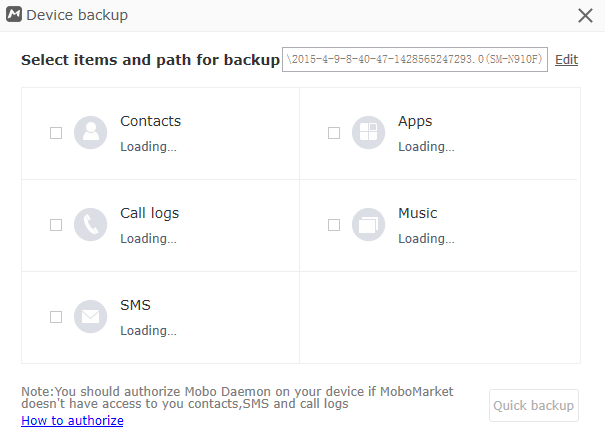Tick the Apps backup checkbox
Viewport: 605px width, 444px height.
coord(334,133)
